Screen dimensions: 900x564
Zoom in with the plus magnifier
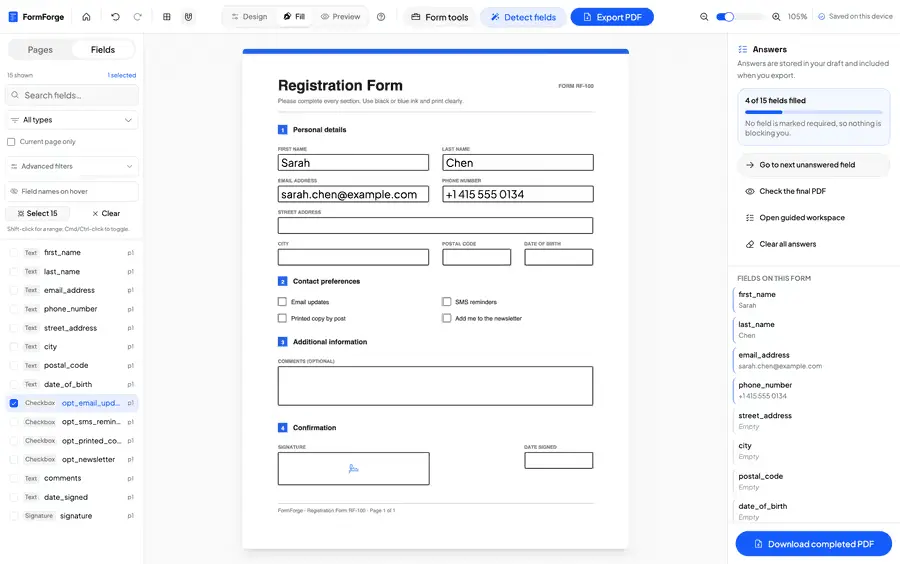(x=776, y=17)
